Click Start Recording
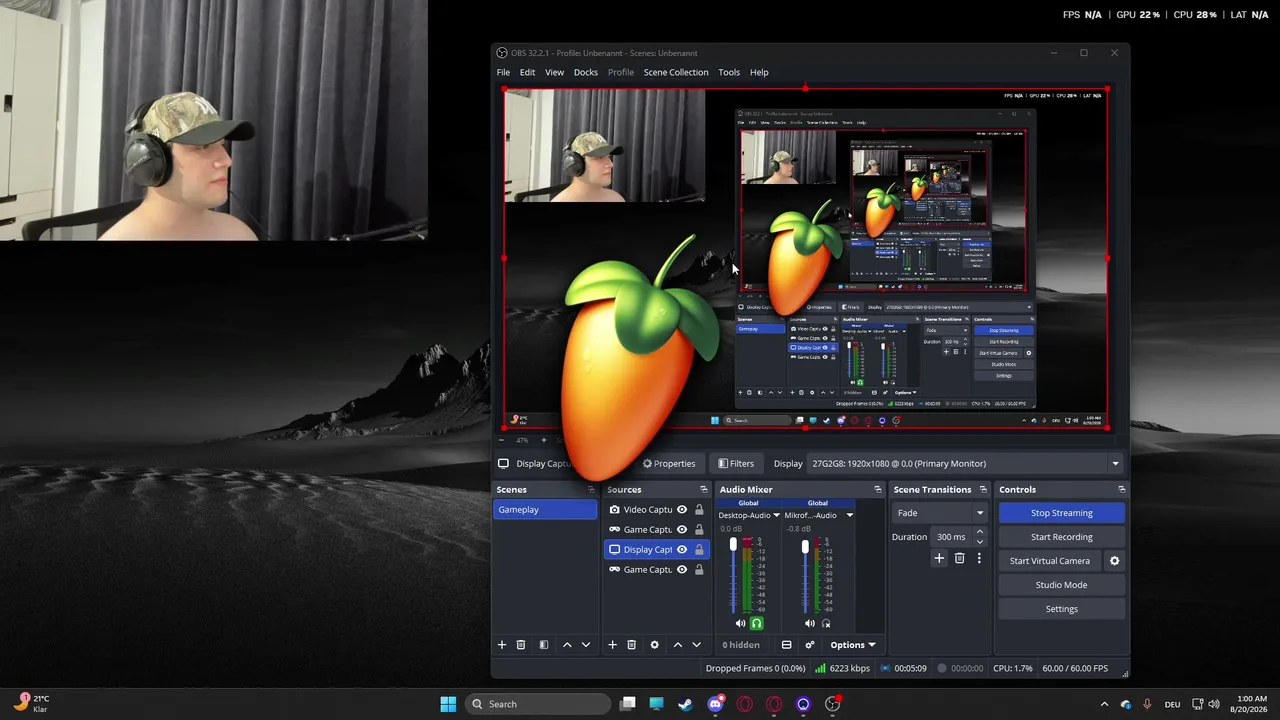This screenshot has width=1280, height=720. tap(1061, 537)
